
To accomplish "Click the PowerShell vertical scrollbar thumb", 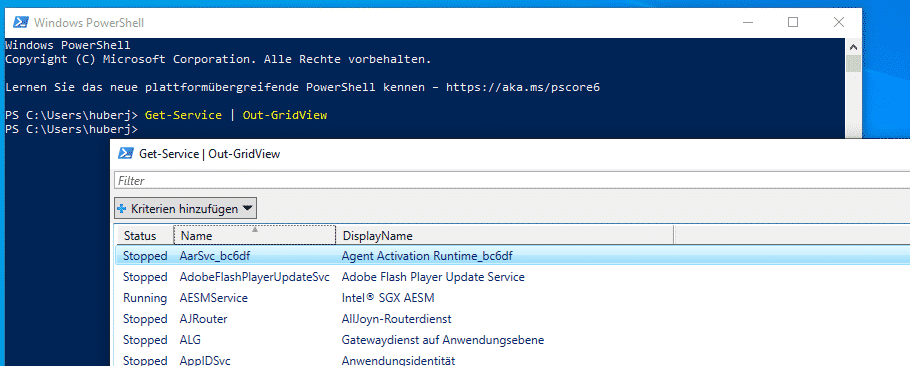I will click(853, 64).
